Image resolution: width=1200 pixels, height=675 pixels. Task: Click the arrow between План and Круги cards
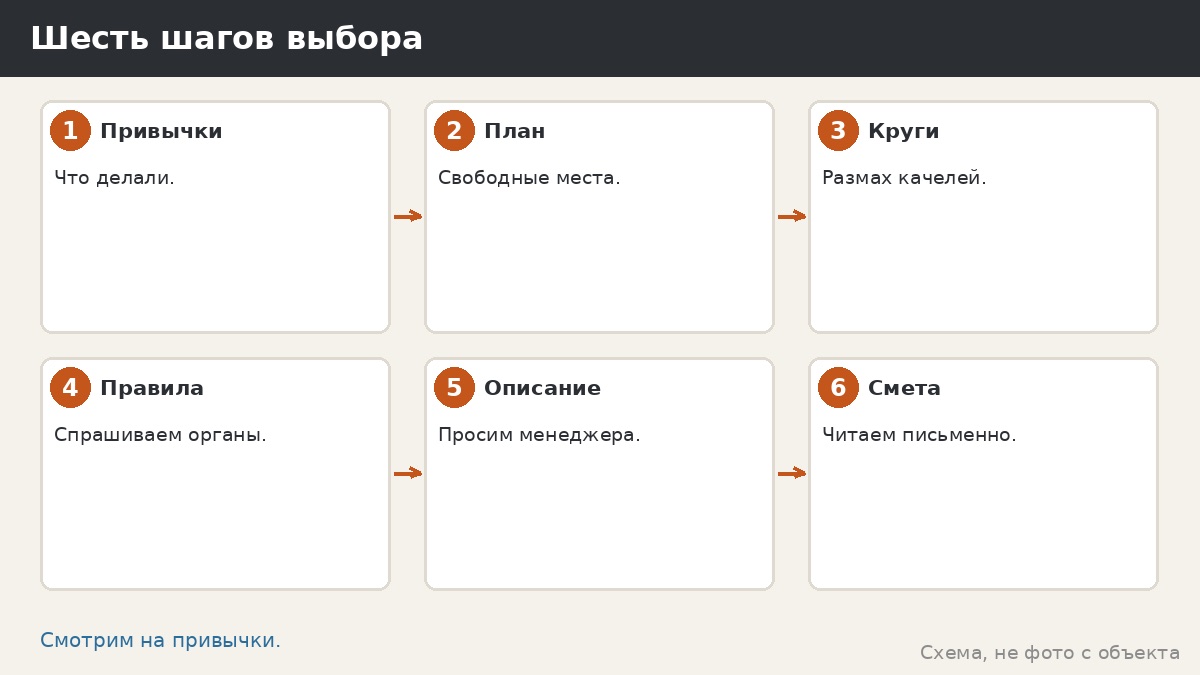click(792, 216)
